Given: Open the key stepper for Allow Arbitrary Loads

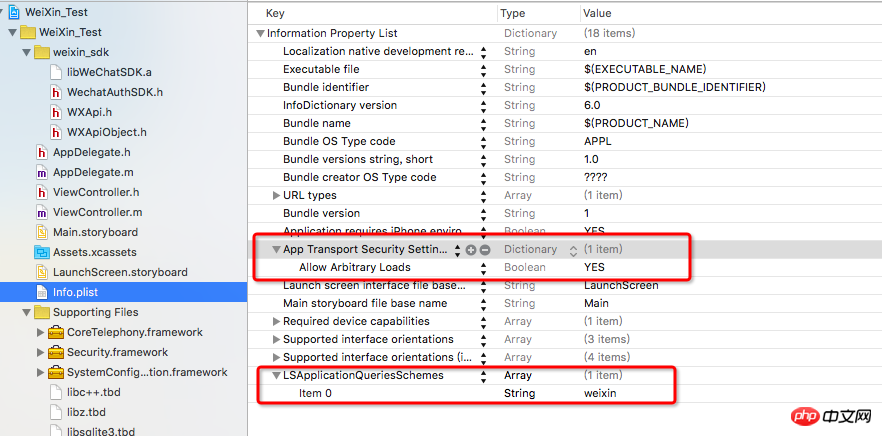Looking at the screenshot, I should 484,267.
